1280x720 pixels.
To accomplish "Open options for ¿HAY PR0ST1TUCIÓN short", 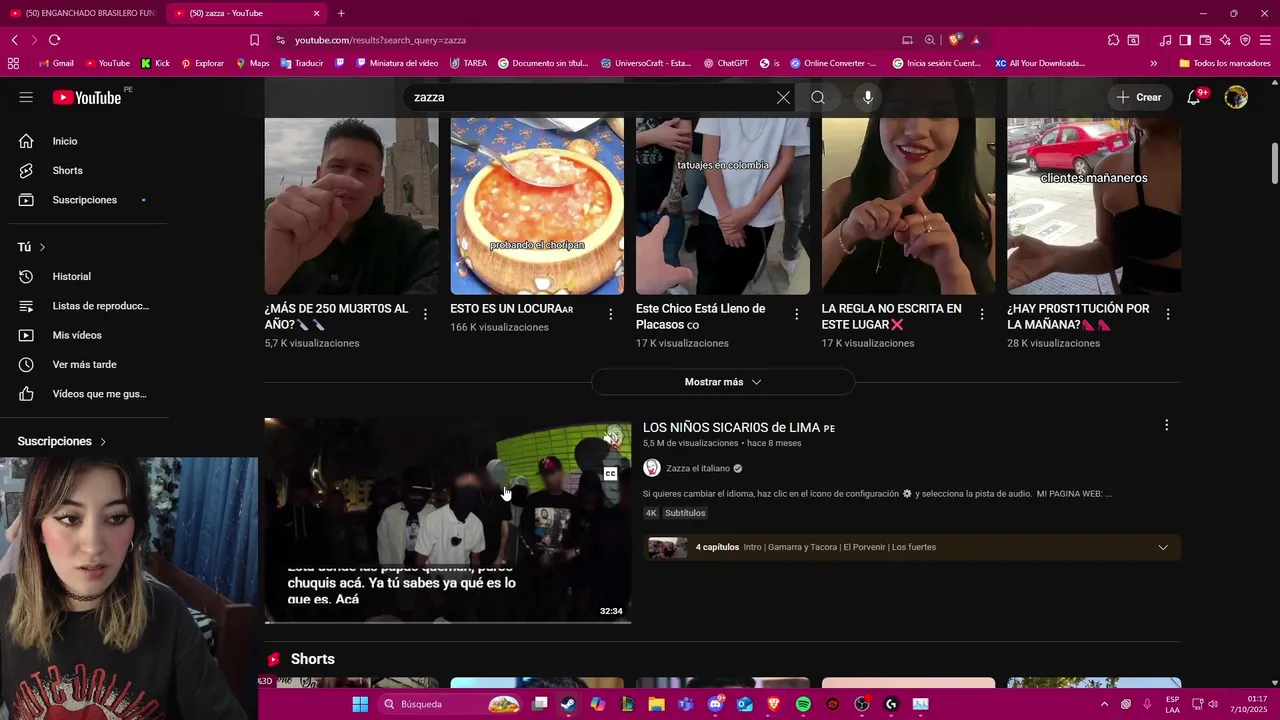I will pyautogui.click(x=1168, y=314).
